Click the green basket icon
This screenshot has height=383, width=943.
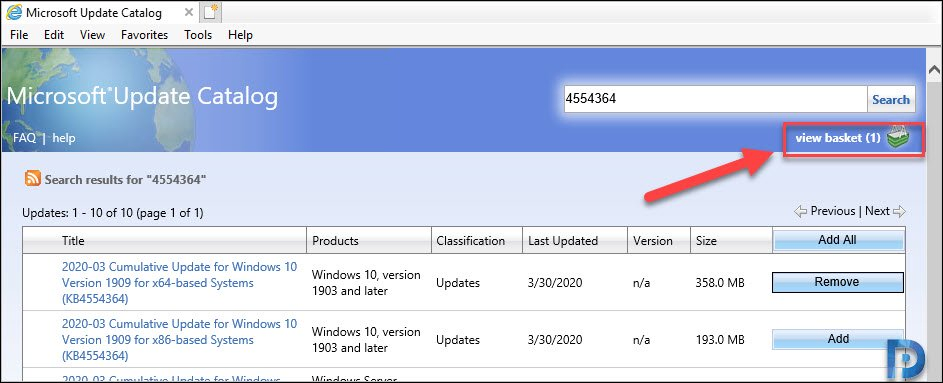[x=898, y=138]
